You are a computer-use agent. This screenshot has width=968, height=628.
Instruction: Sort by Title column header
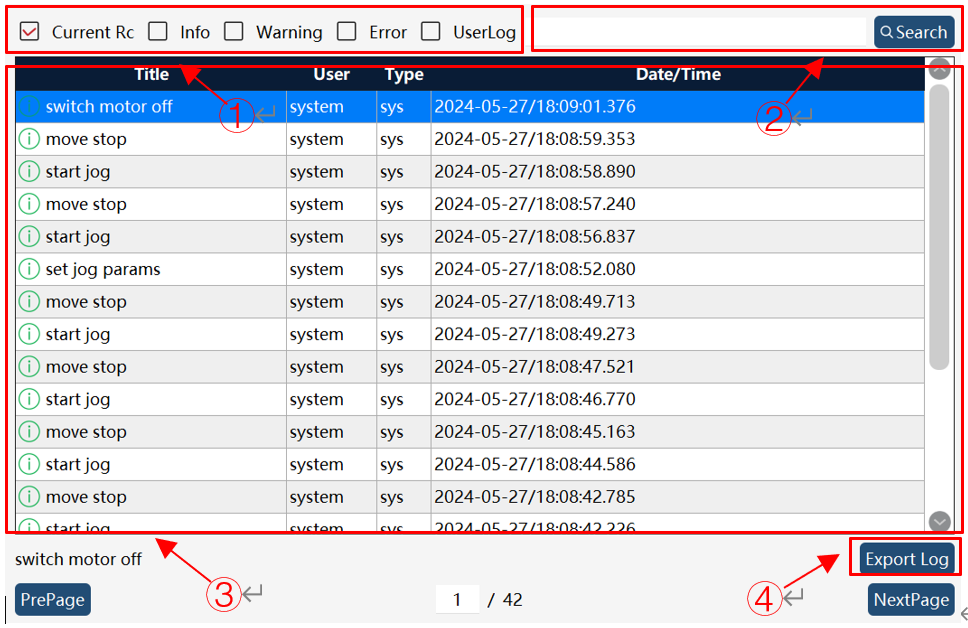coord(151,74)
